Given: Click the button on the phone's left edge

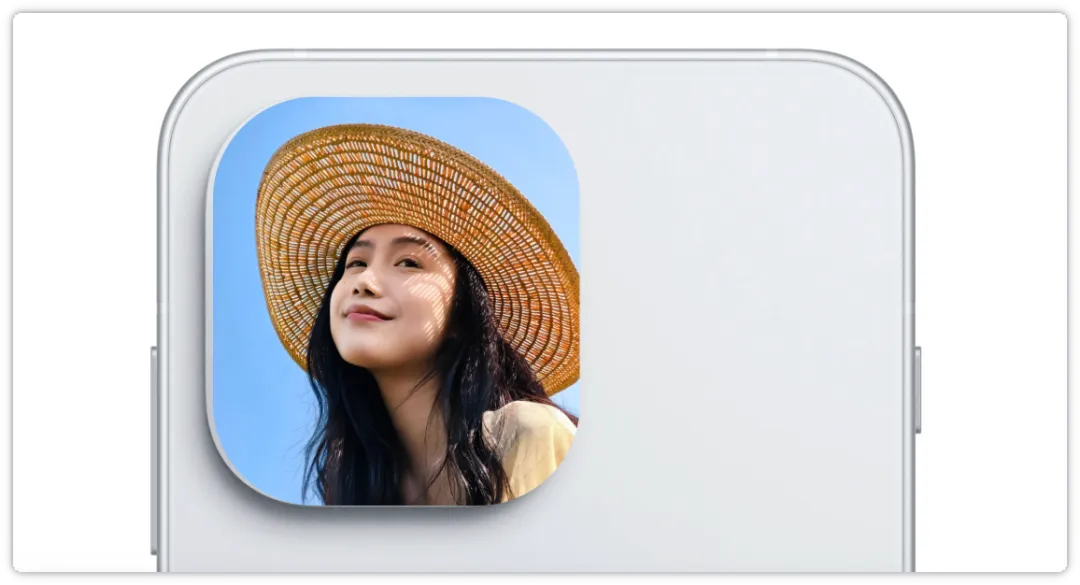Looking at the screenshot, I should tap(154, 451).
